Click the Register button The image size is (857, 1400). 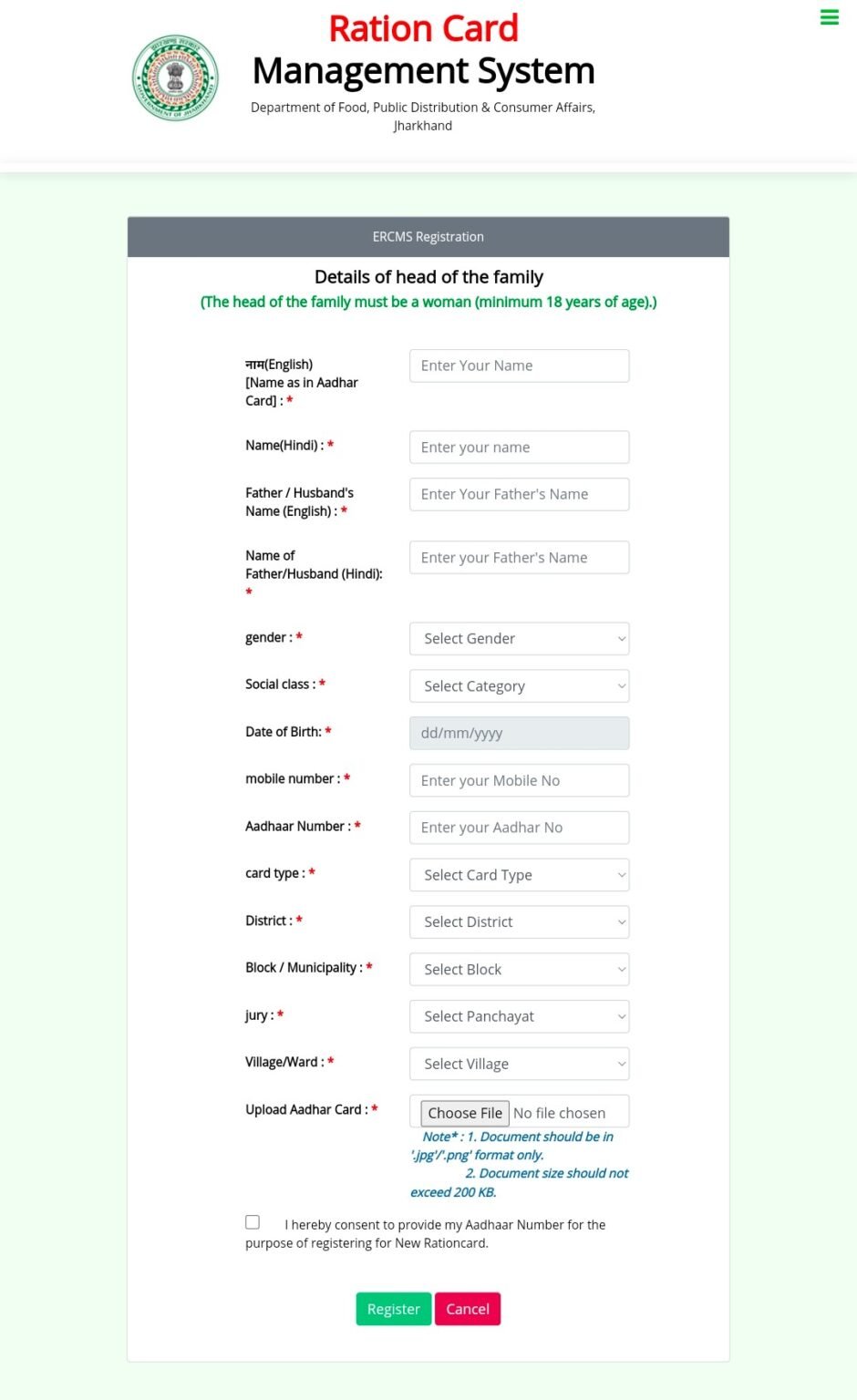(x=393, y=1308)
